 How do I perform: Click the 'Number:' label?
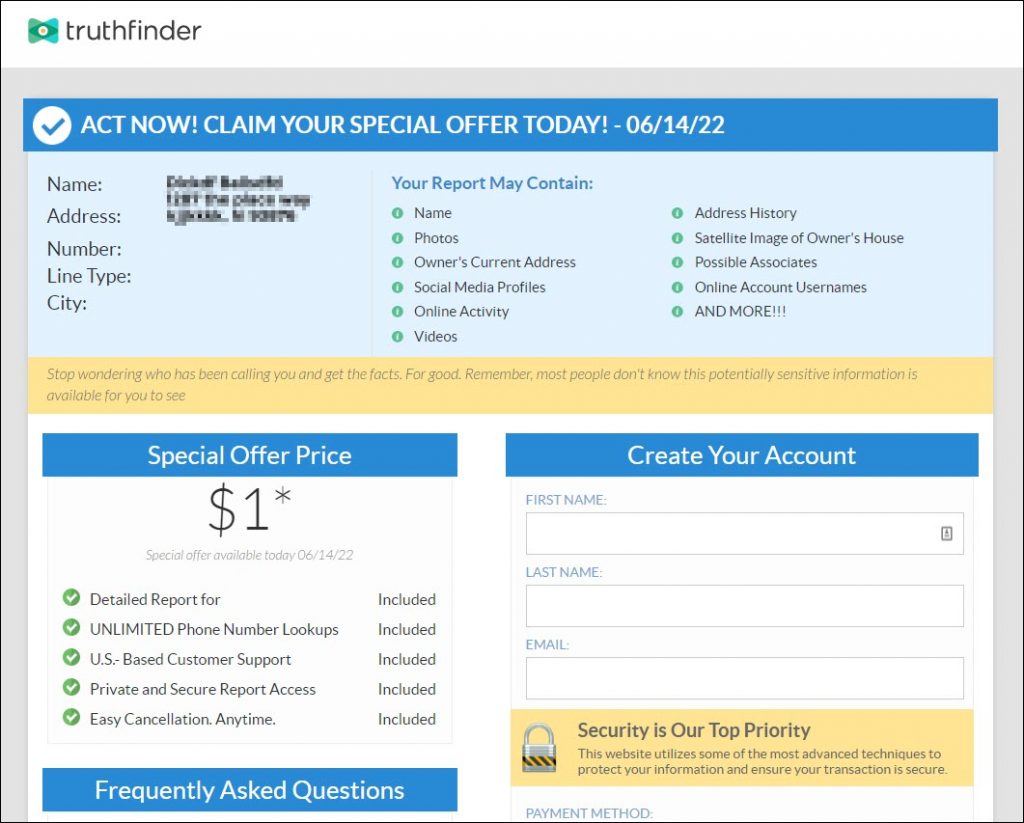pos(84,249)
